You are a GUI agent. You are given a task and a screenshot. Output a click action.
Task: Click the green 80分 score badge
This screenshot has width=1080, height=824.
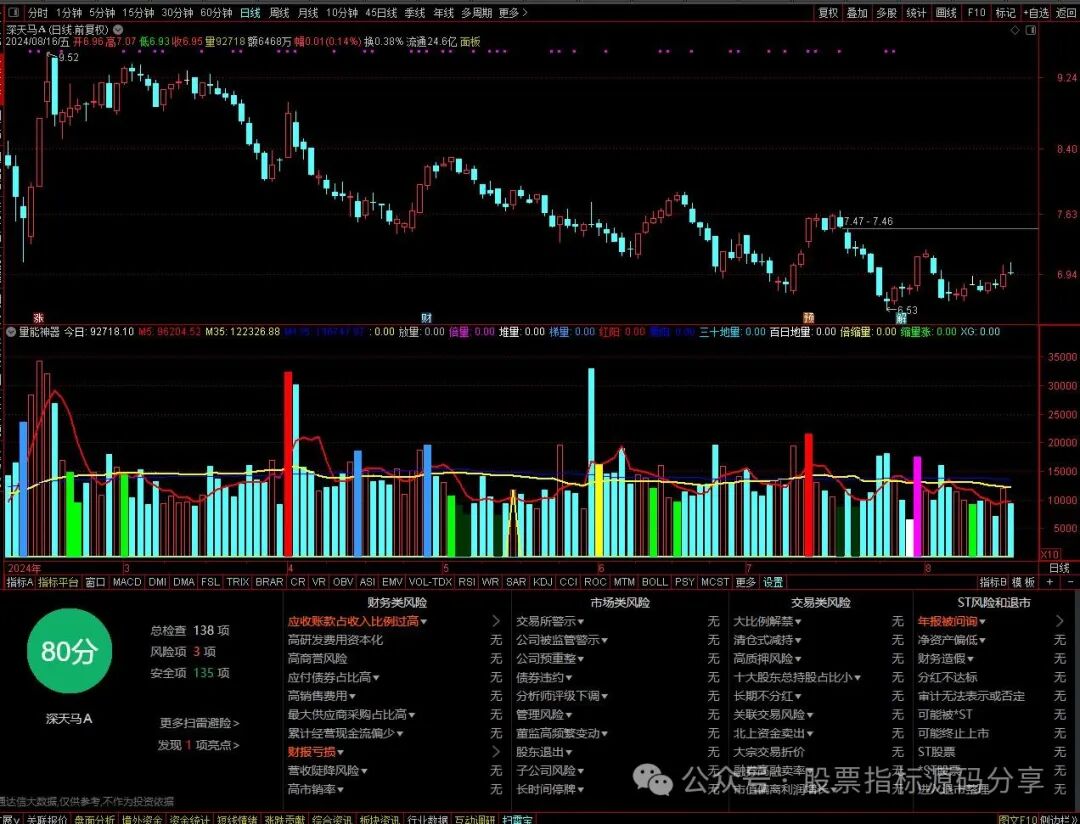point(69,650)
